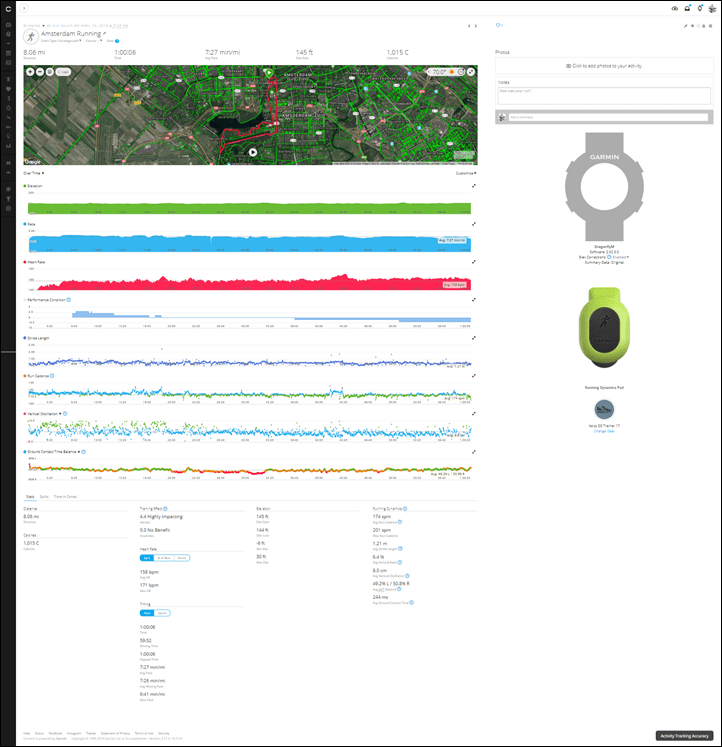Click the edit pencil icon above Photos
Image resolution: width=722 pixels, height=747 pixels.
click(x=686, y=26)
